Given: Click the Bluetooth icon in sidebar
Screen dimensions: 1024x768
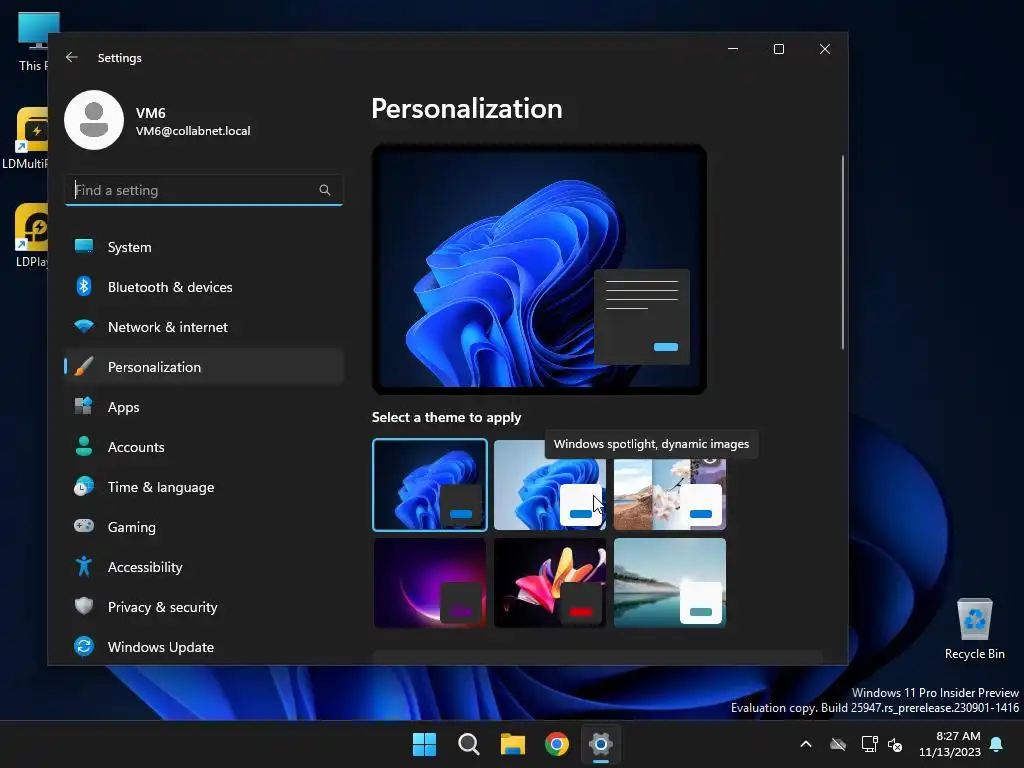Looking at the screenshot, I should [84, 286].
